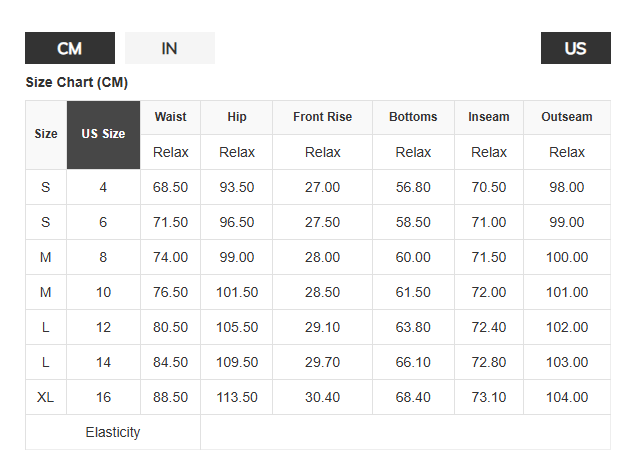Select the Outseam column header
The image size is (644, 471).
(567, 117)
